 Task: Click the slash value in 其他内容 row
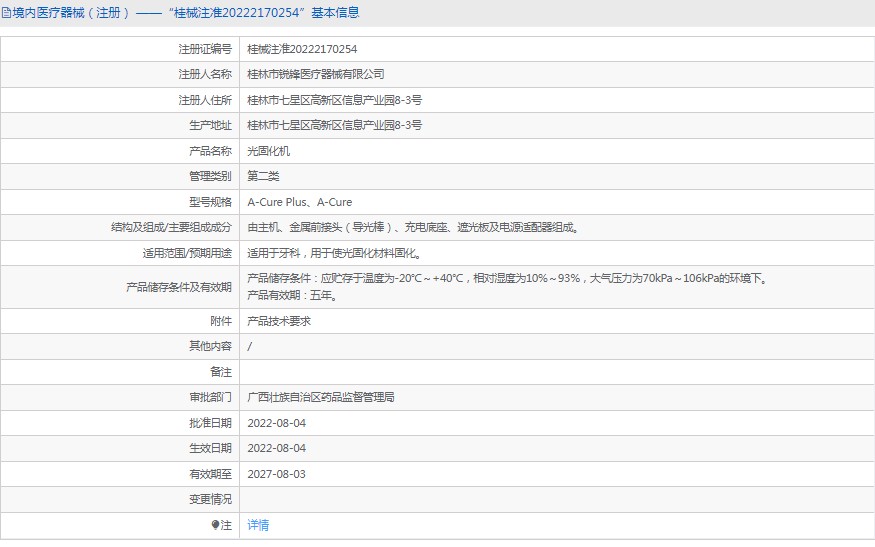tap(249, 347)
